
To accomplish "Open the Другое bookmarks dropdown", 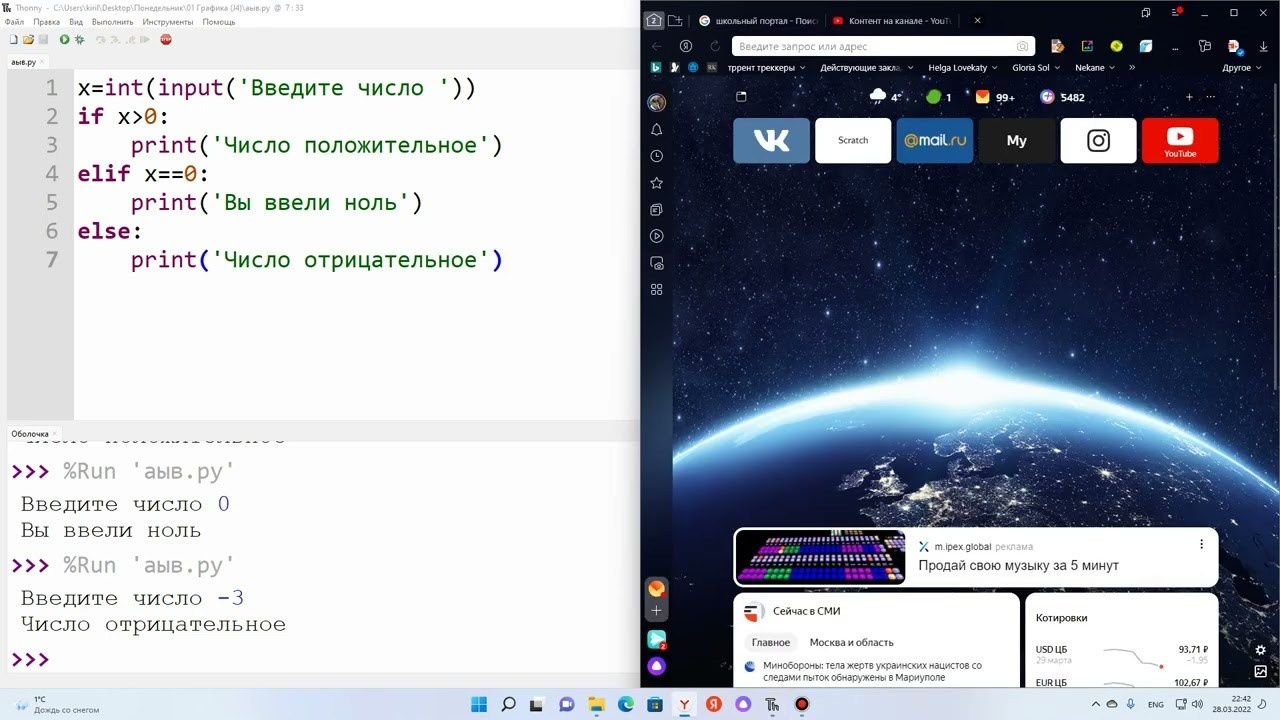I will point(1241,68).
